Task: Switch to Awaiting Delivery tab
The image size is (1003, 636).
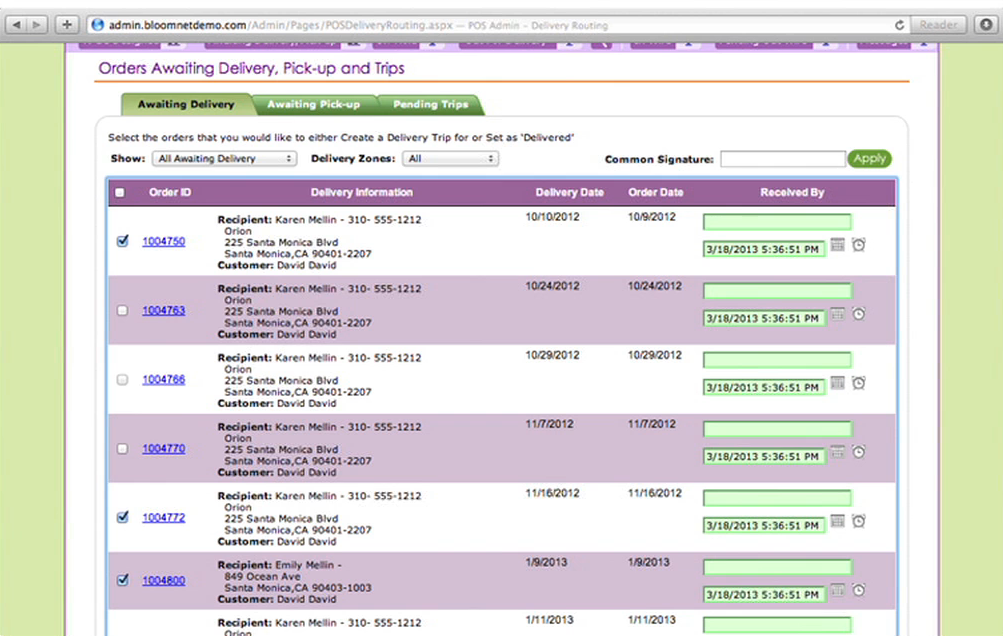Action: click(186, 104)
